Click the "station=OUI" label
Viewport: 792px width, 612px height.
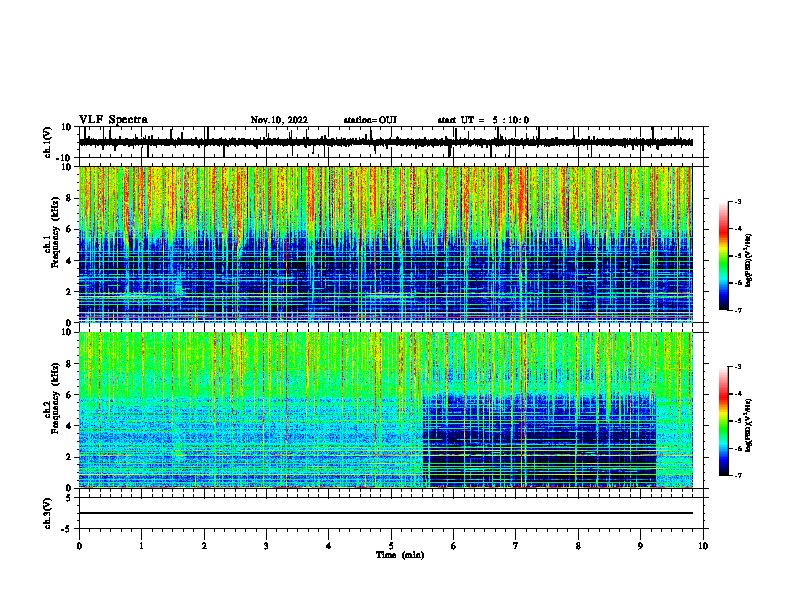370,120
